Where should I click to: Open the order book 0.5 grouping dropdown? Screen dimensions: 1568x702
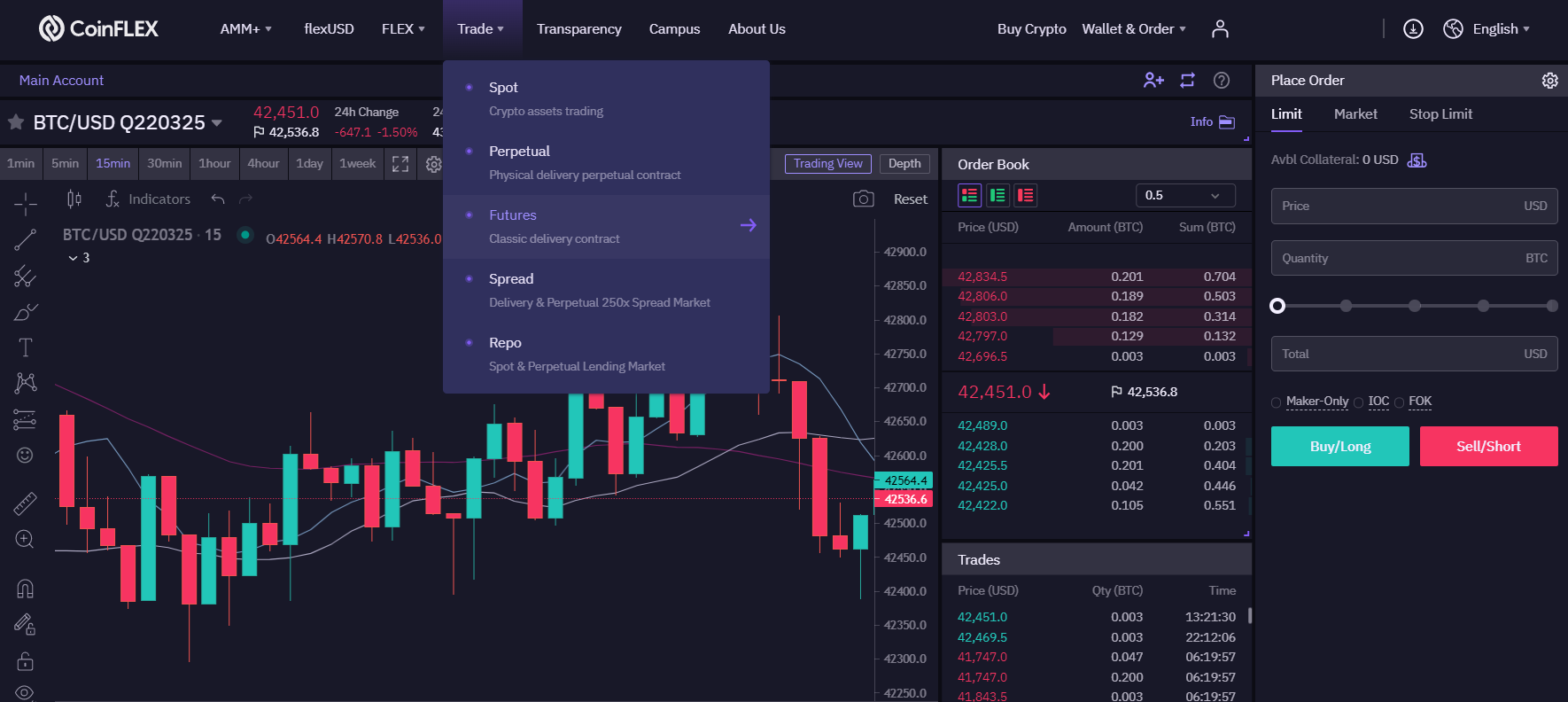click(x=1184, y=196)
